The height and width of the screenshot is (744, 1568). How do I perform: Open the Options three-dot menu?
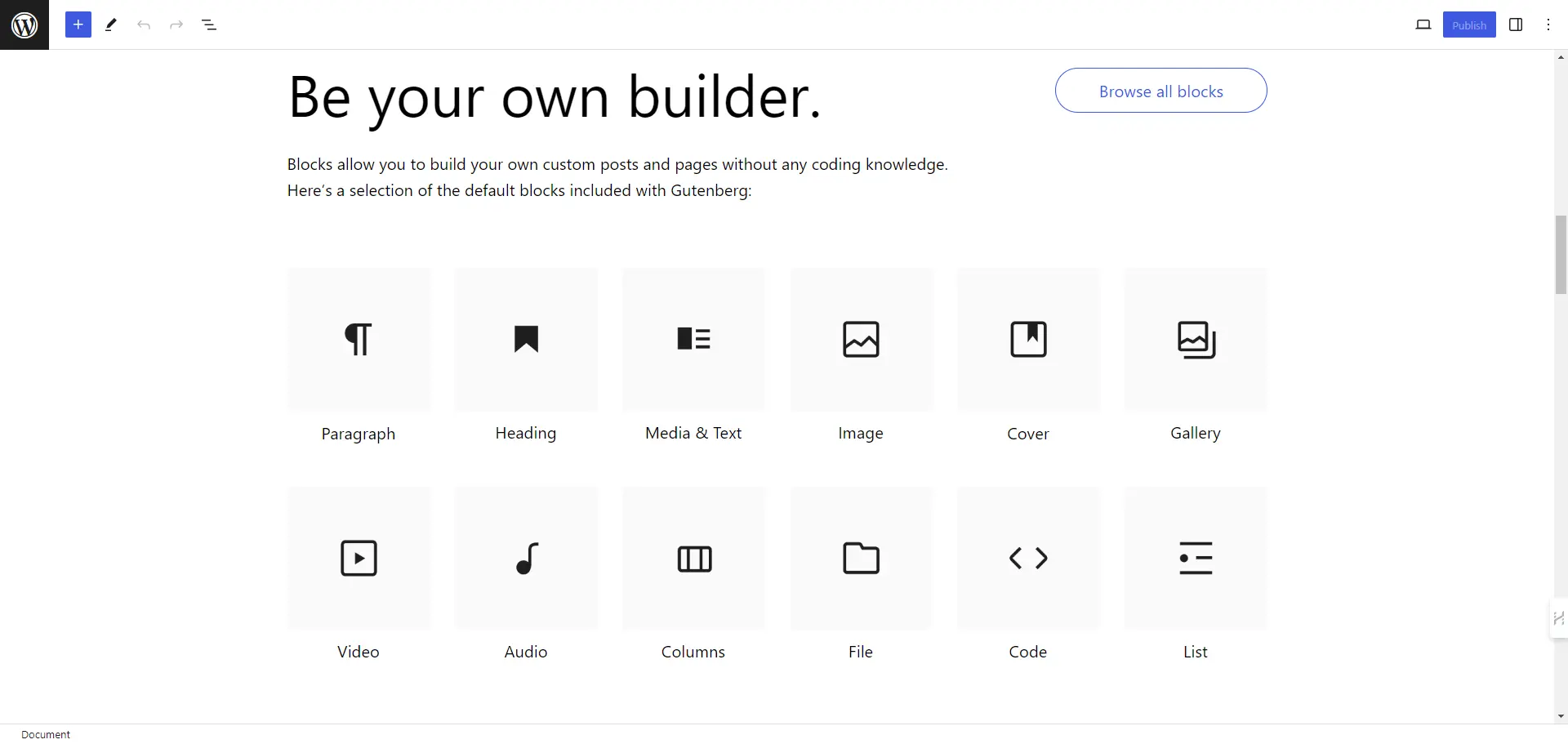coord(1548,25)
